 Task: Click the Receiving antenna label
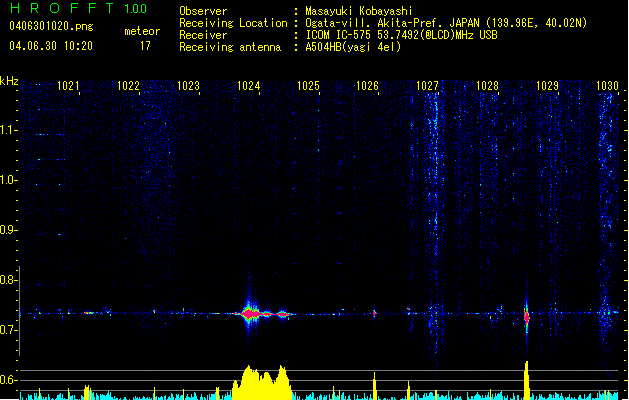230,47
